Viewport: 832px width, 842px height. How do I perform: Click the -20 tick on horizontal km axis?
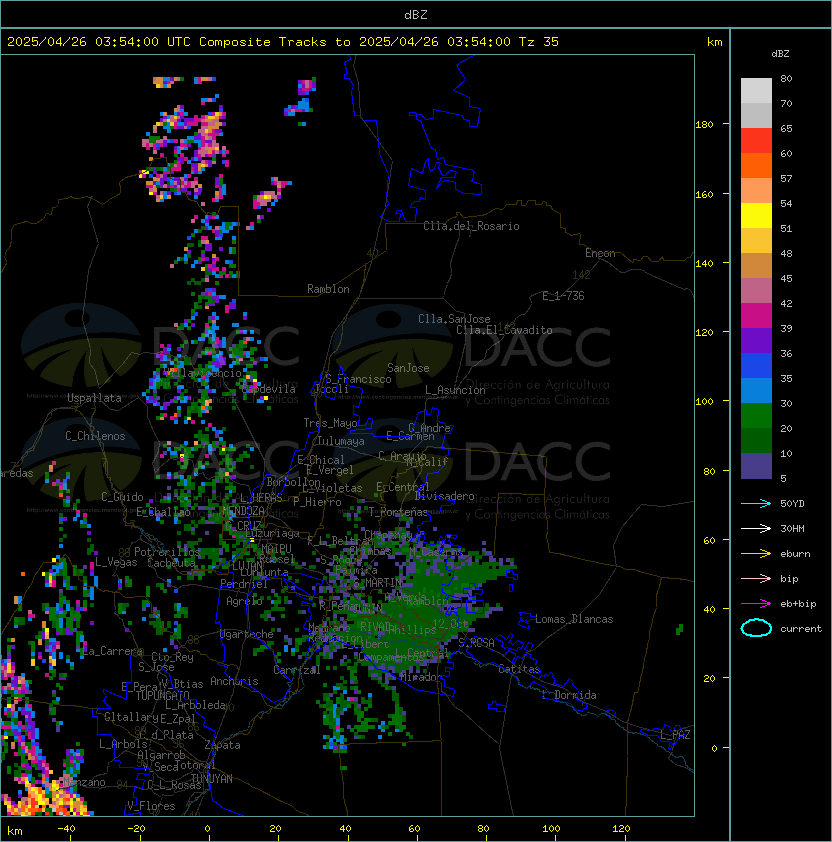[136, 829]
